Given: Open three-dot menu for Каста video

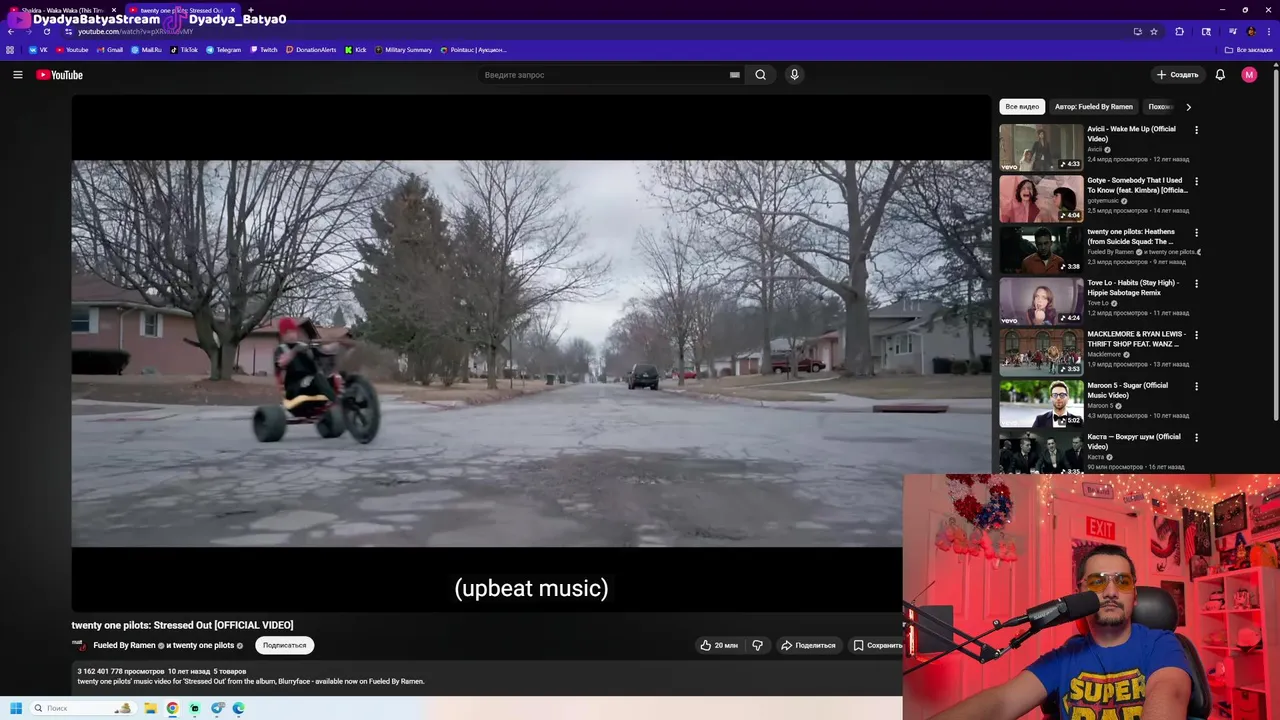Looking at the screenshot, I should click(1196, 437).
